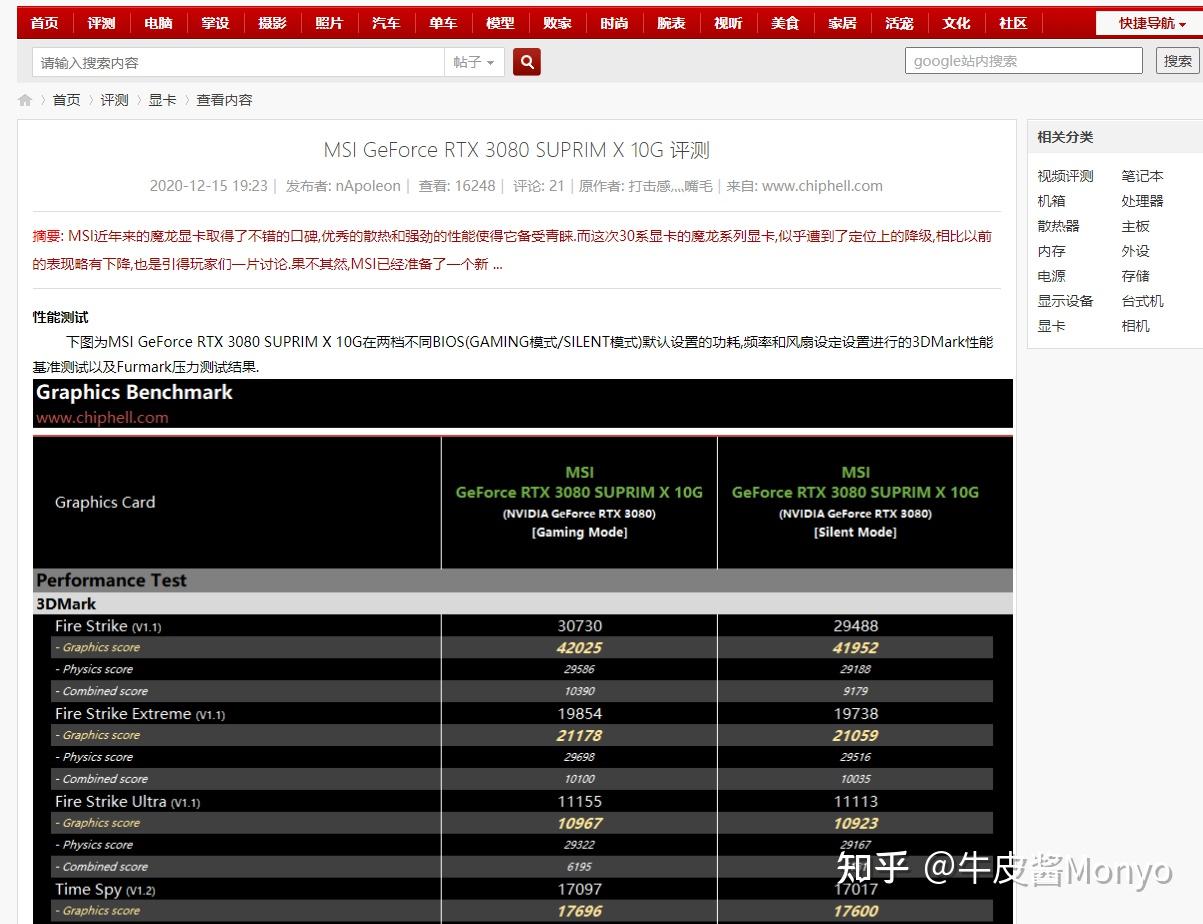The height and width of the screenshot is (924, 1203).
Task: Click the home icon in the breadcrumb
Action: click(x=24, y=99)
